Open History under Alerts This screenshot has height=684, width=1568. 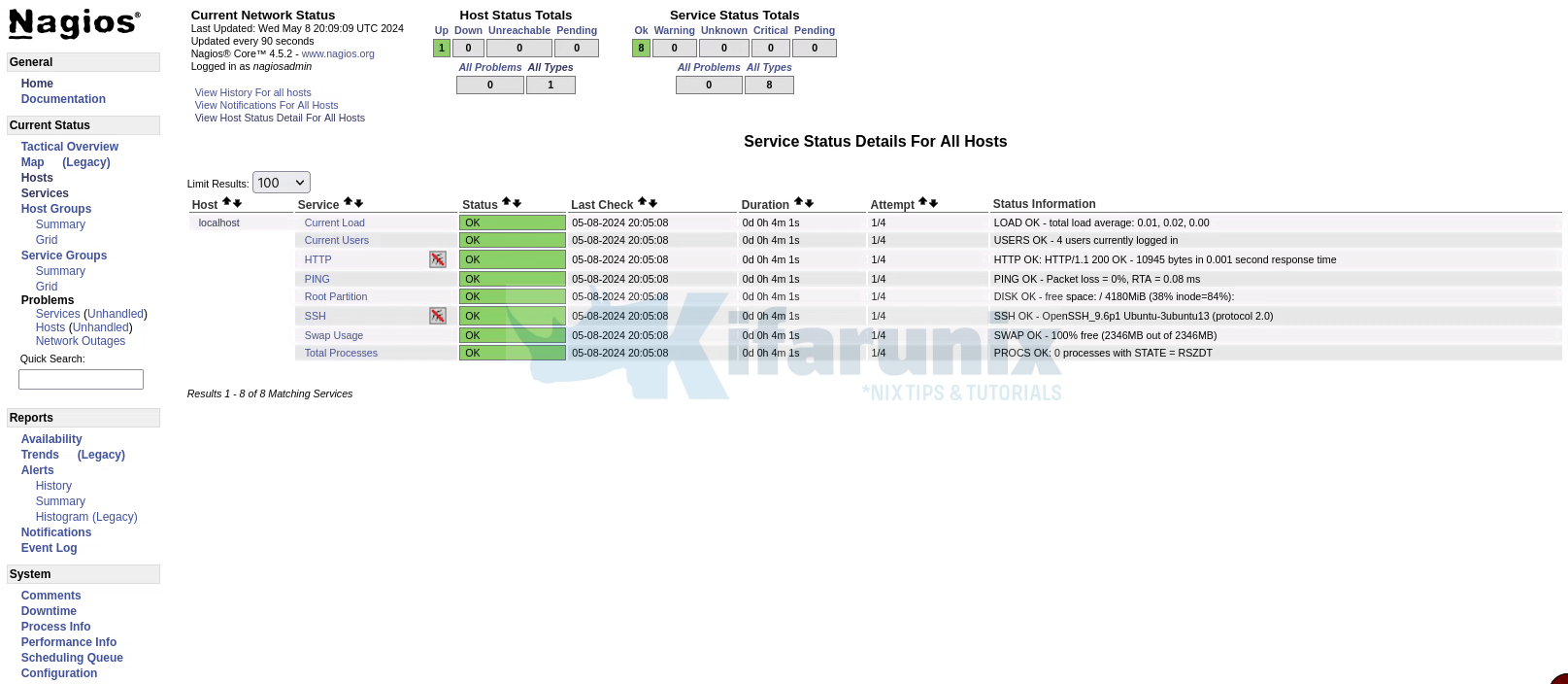click(x=53, y=486)
